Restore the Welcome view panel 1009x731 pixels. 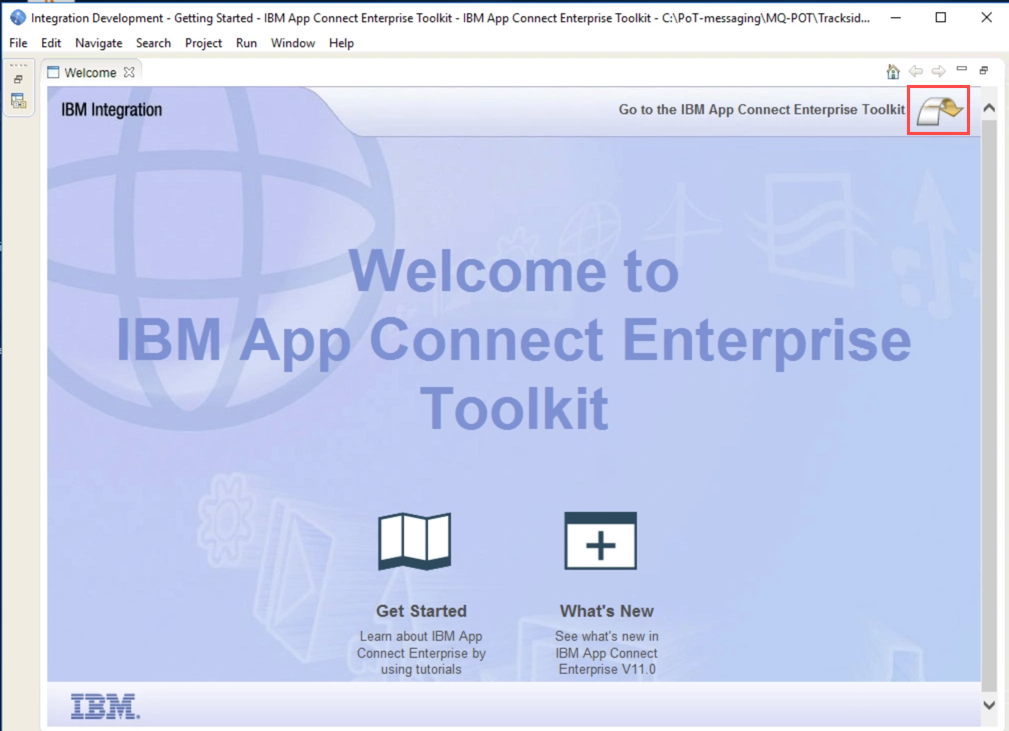coord(984,70)
